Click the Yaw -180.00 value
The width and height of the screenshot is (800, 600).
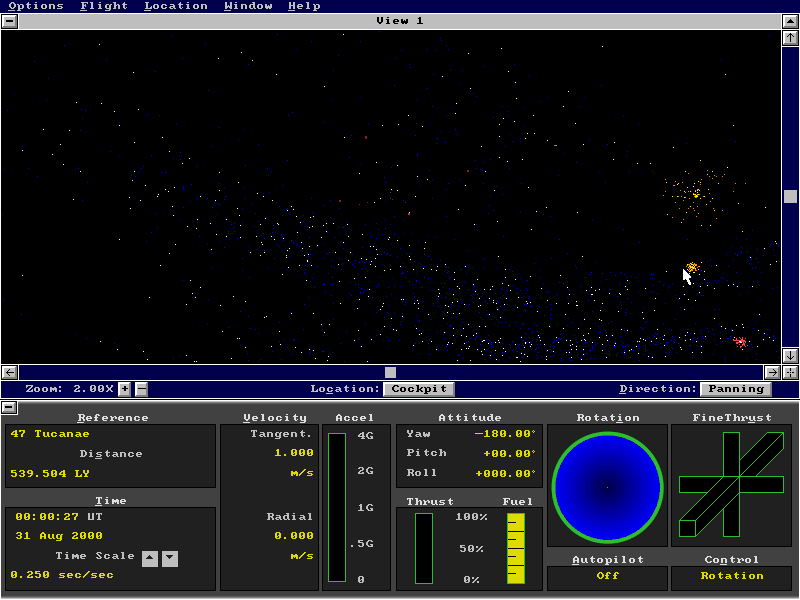click(x=505, y=434)
